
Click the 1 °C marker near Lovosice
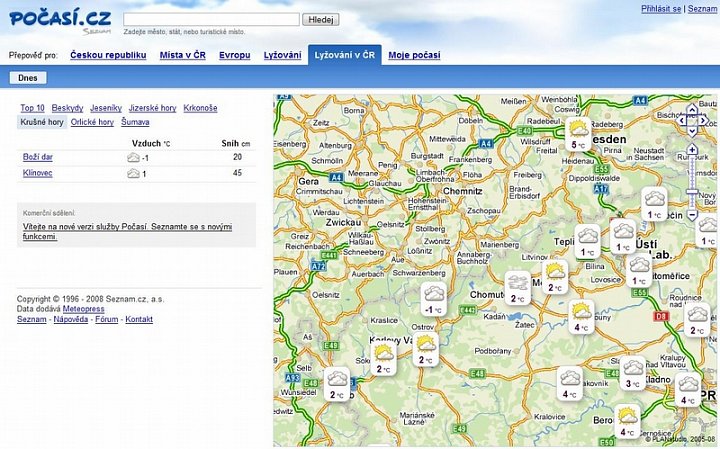pyautogui.click(x=639, y=270)
